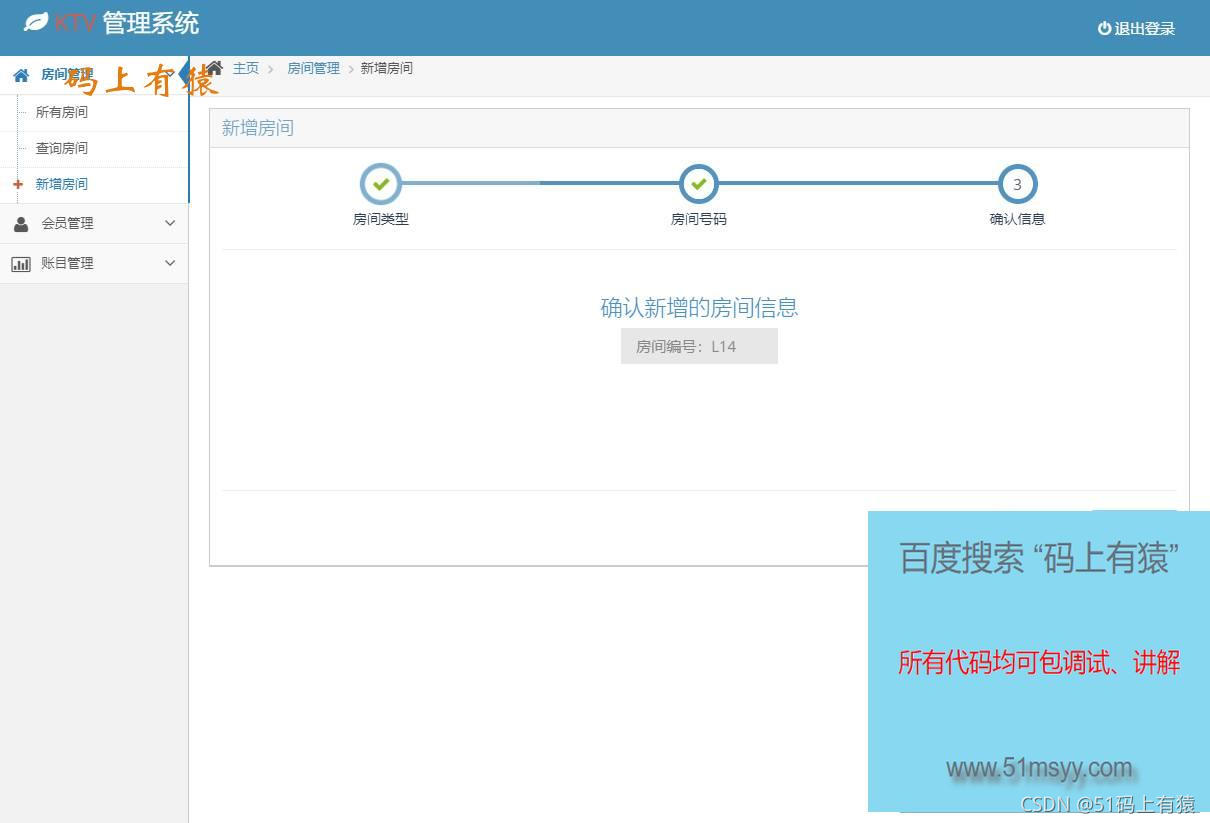Expand 会员管理 with its chevron arrow
Screen dimensions: 1210x823
coord(170,223)
